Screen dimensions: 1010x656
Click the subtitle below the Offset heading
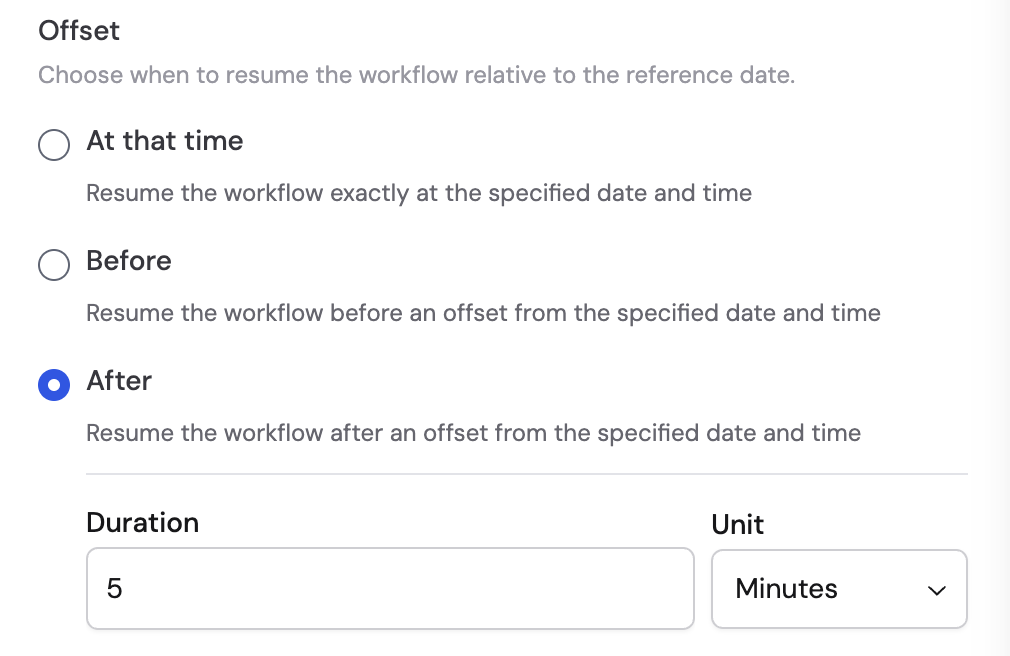(x=416, y=74)
